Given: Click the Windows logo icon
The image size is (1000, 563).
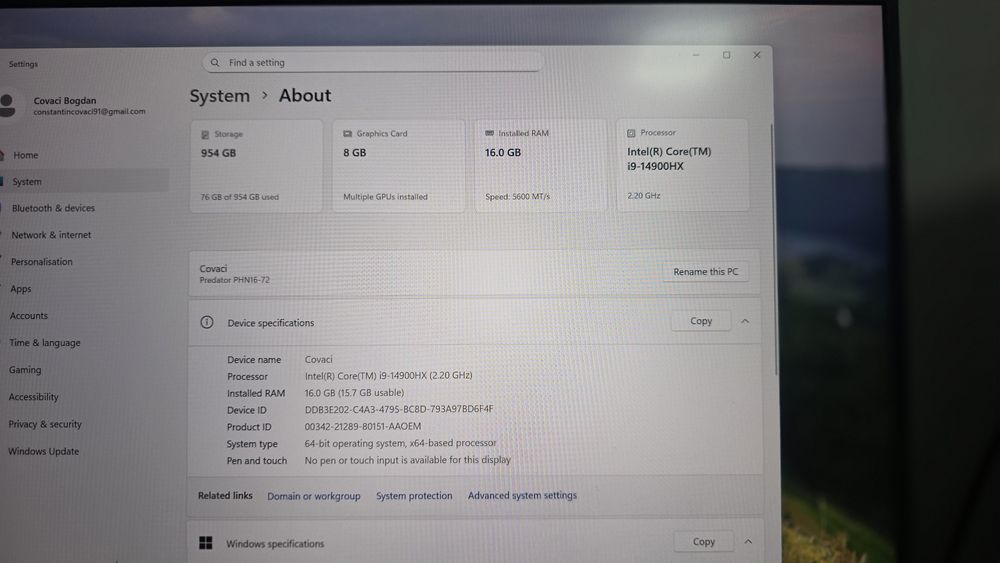Looking at the screenshot, I should pyautogui.click(x=205, y=543).
